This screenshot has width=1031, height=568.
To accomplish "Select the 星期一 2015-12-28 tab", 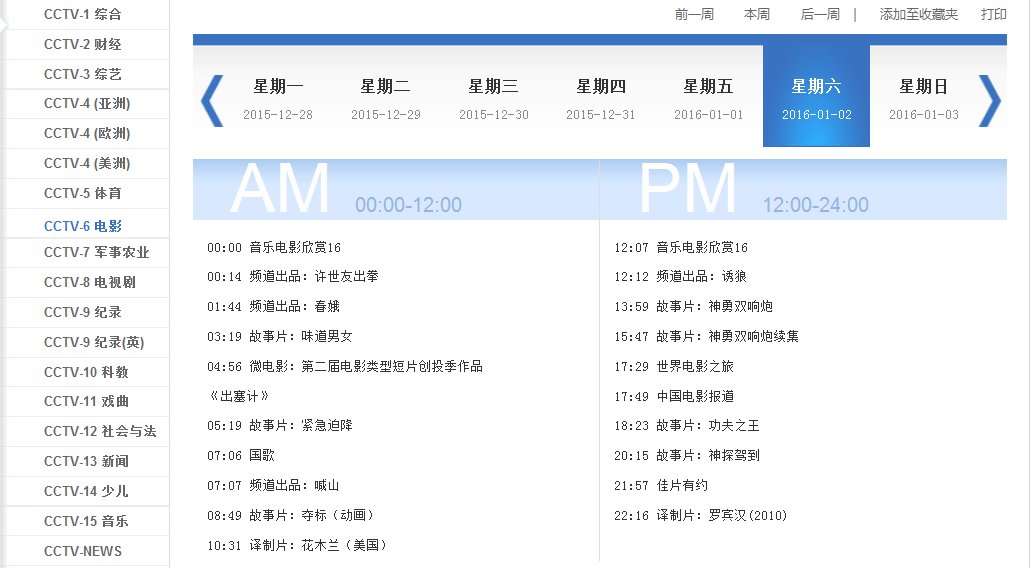I will (278, 99).
